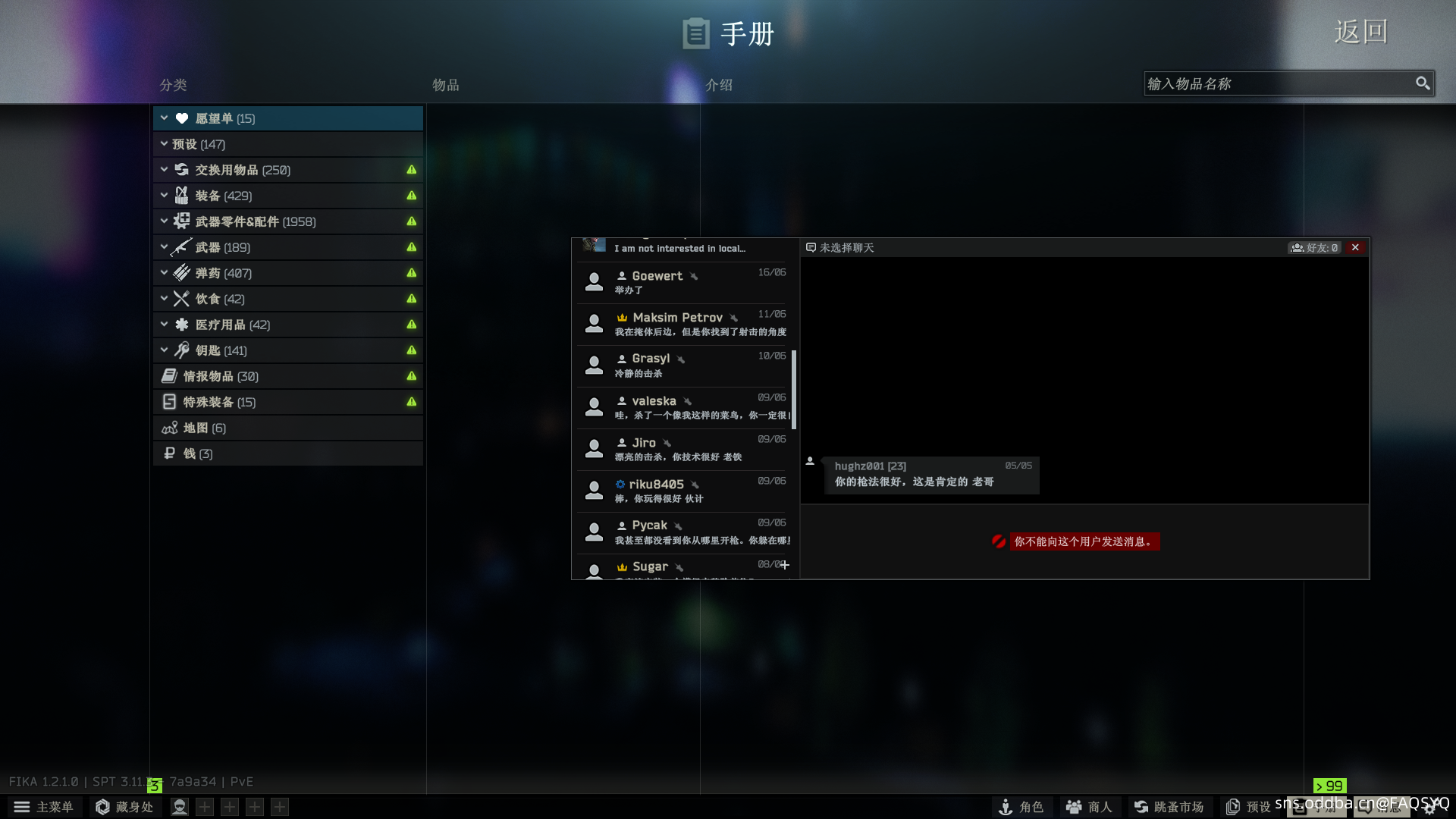Click the clipboard icon beside 手册 title
This screenshot has height=819, width=1456.
click(x=696, y=33)
